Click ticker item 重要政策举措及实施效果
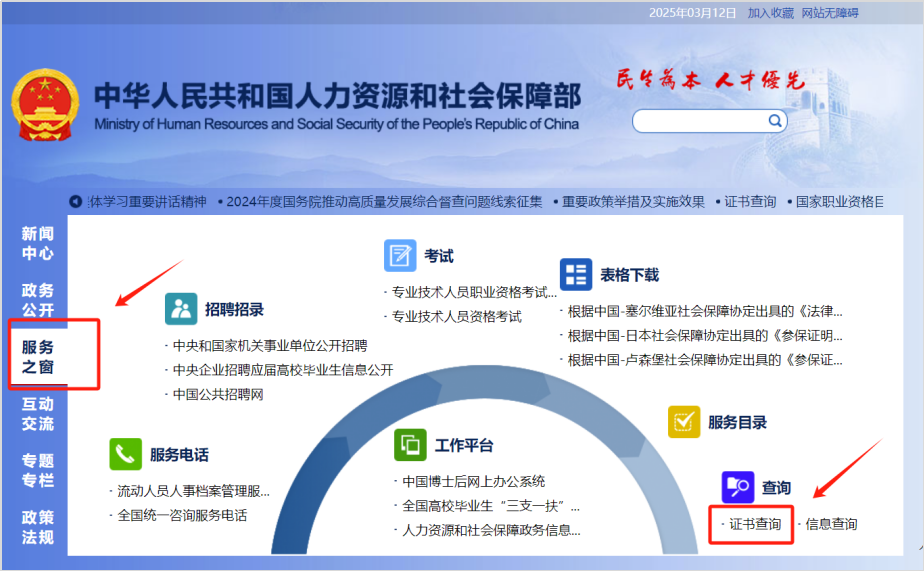Screen dimensions: 924x571 (633, 202)
